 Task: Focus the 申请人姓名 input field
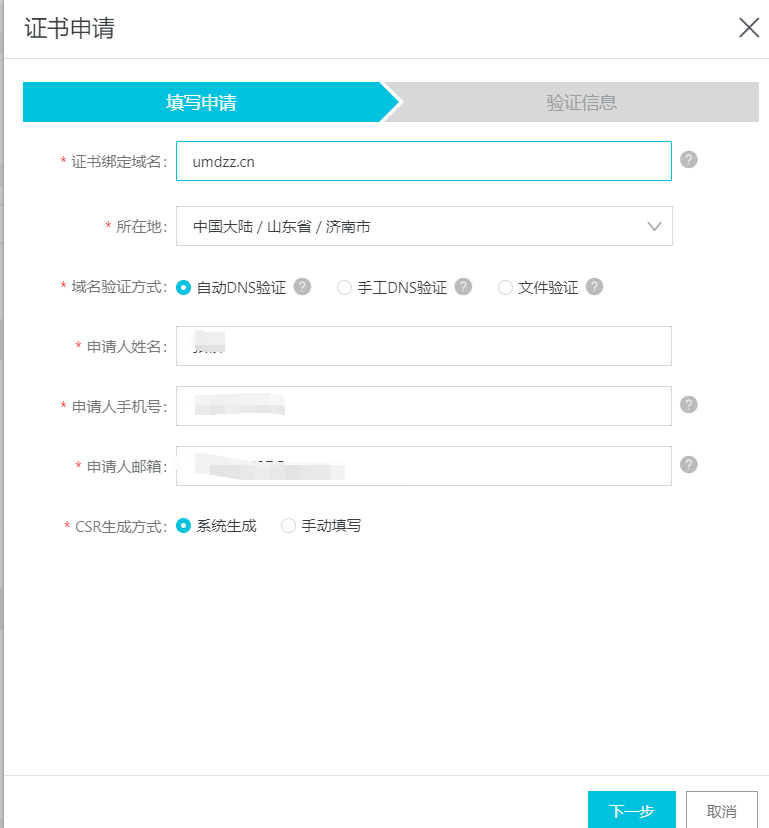point(424,346)
